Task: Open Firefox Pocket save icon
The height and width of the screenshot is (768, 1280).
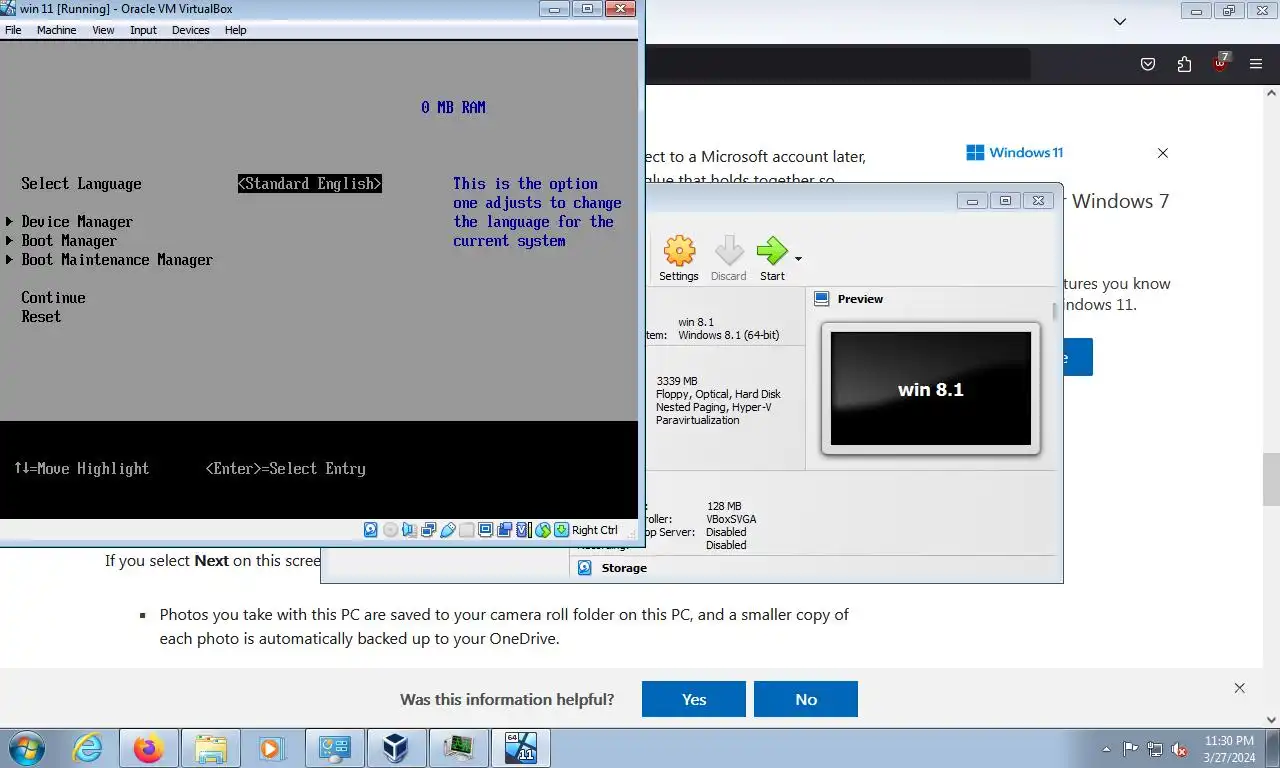Action: (1148, 64)
